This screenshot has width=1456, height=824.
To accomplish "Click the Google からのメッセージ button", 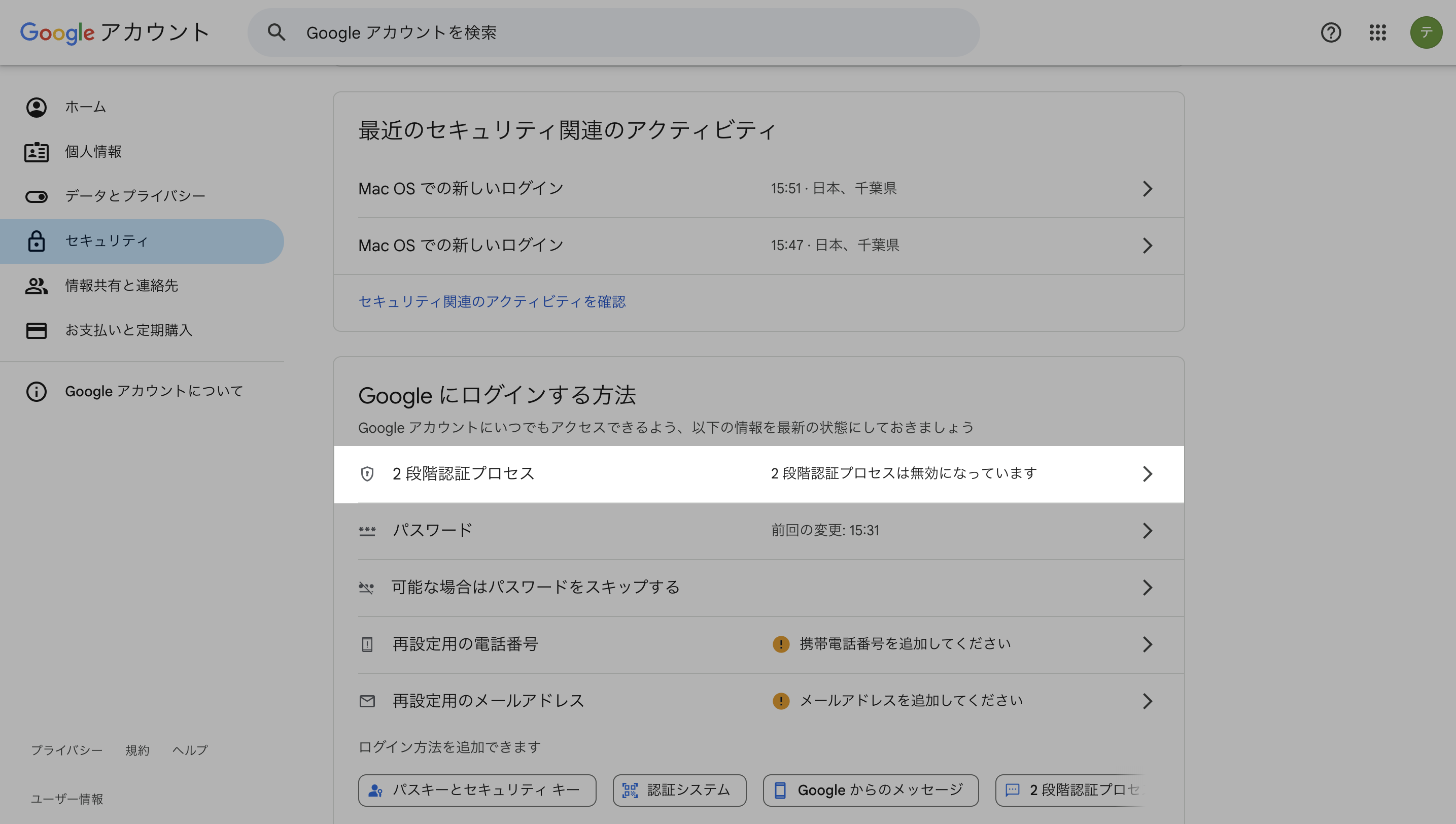I will pos(871,790).
